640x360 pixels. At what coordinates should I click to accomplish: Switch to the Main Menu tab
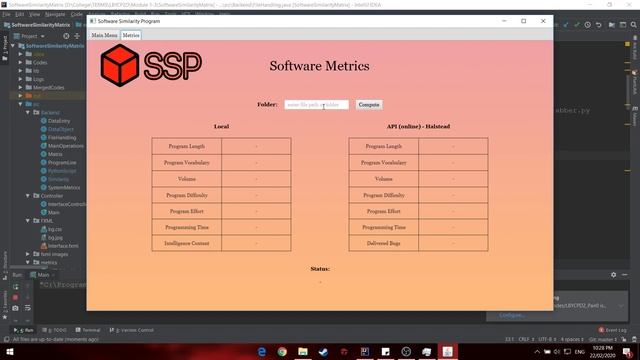[104, 36]
